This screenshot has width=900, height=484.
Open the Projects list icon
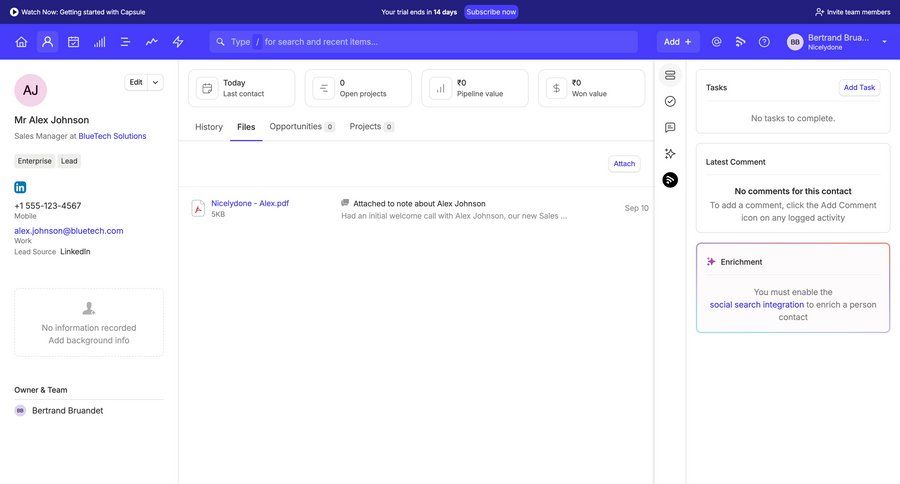[126, 42]
